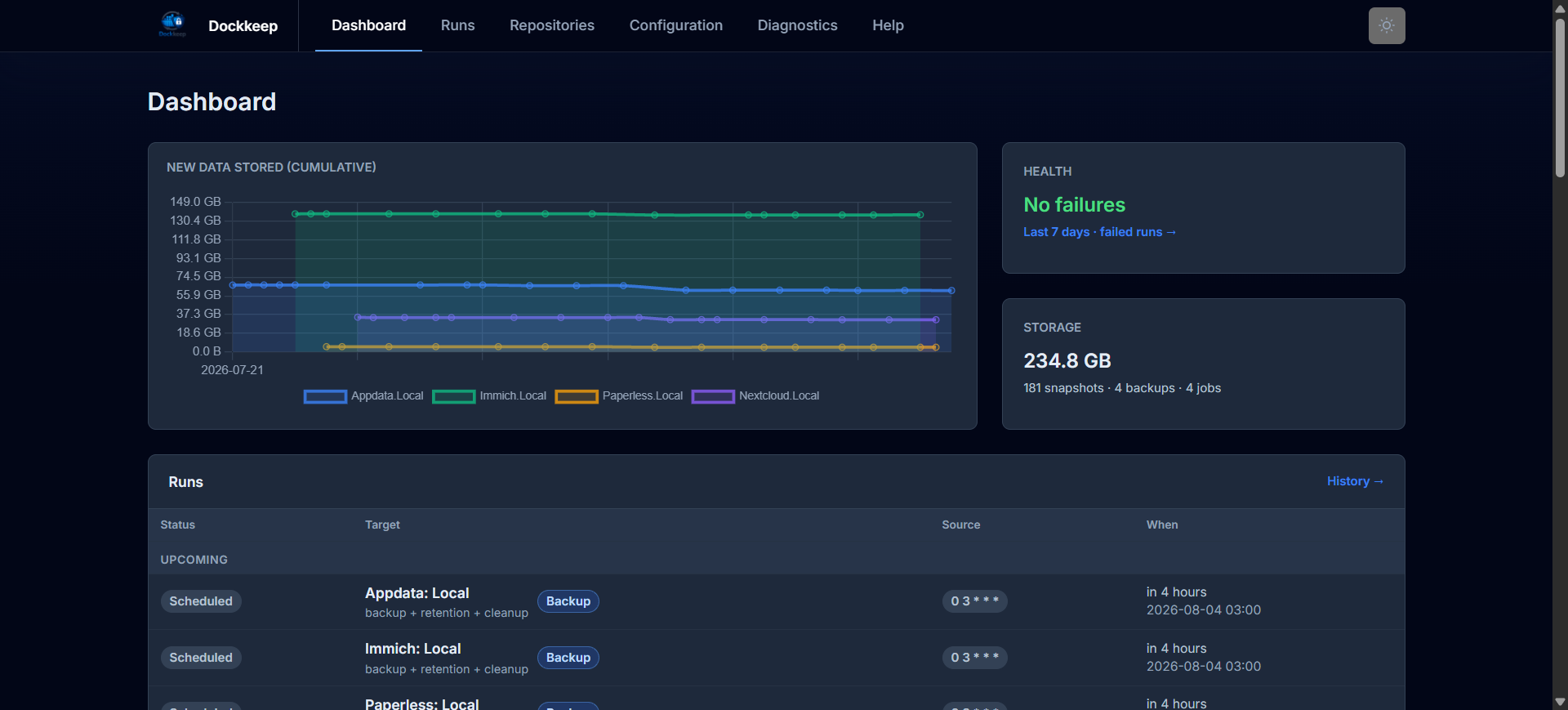
Task: Click the Dockkeep brand name
Action: (x=243, y=26)
